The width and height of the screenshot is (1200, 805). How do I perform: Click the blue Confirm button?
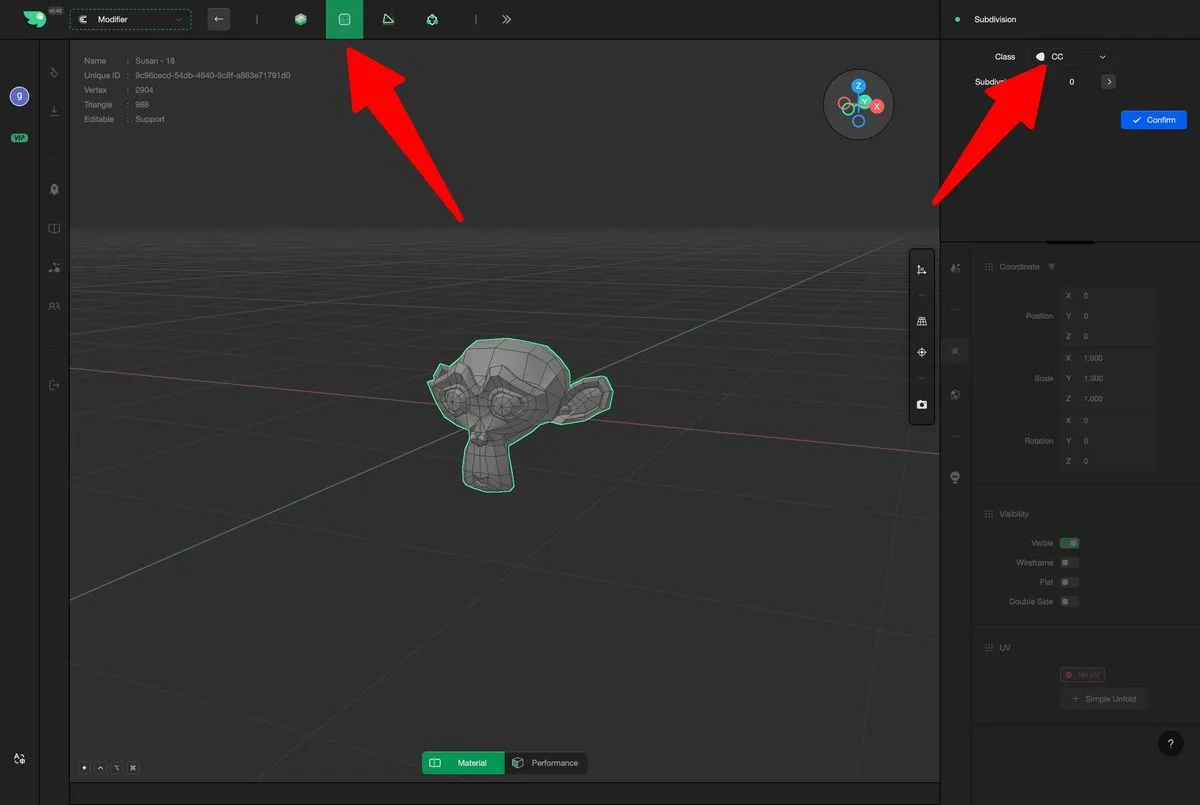(1153, 120)
